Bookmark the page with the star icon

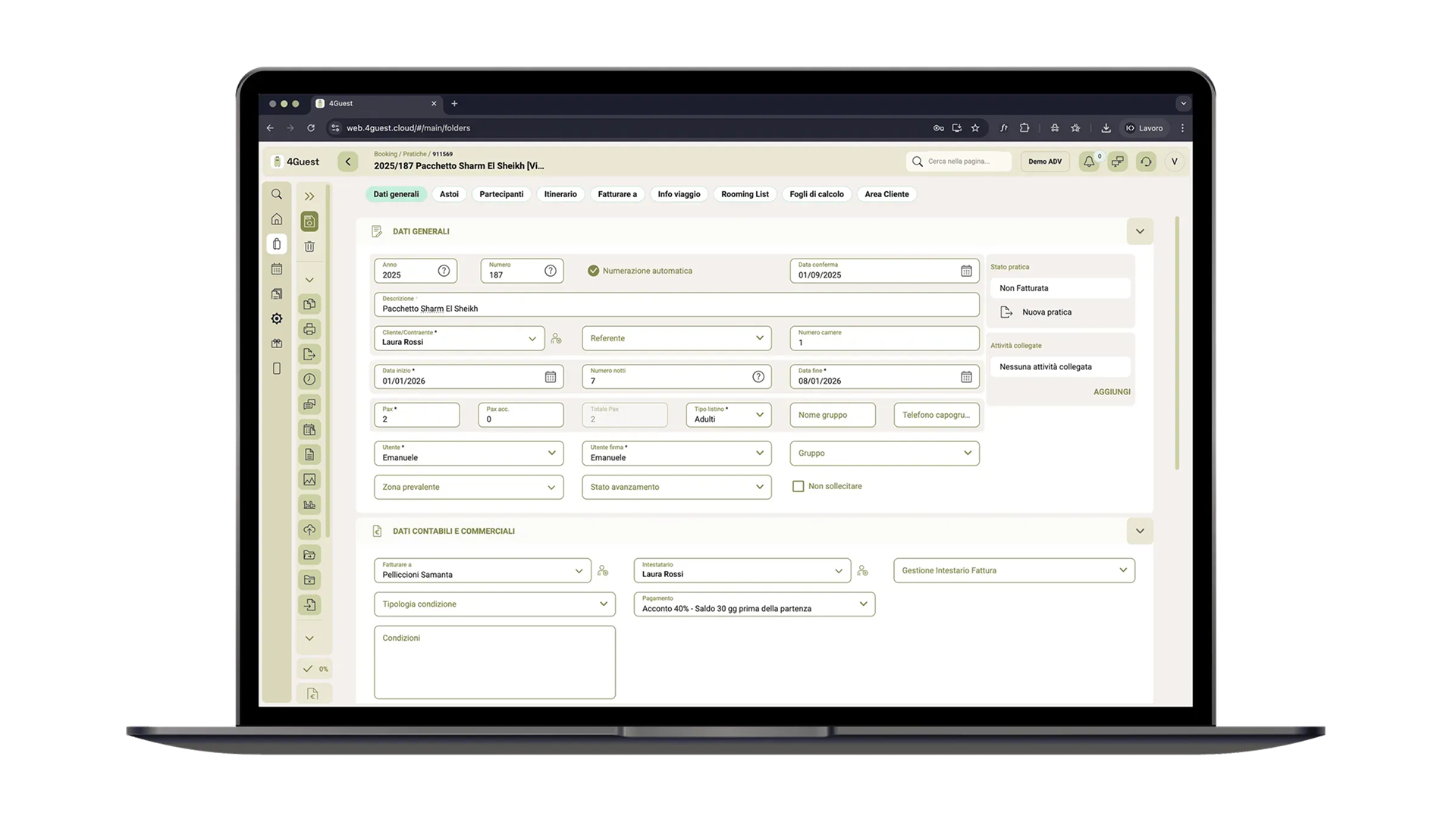[975, 128]
